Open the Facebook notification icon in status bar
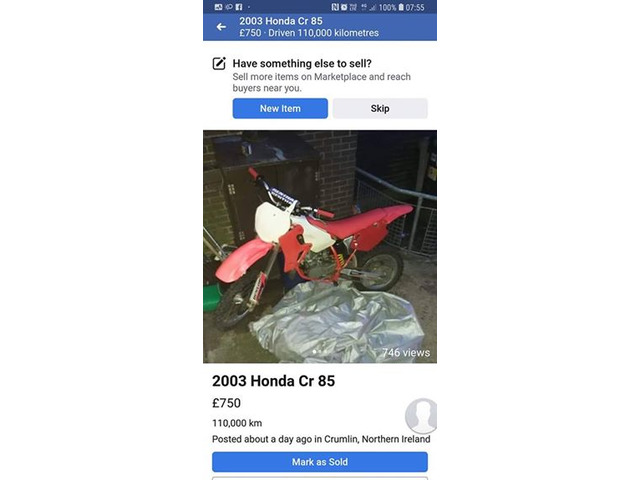This screenshot has width=640, height=480. point(239,7)
